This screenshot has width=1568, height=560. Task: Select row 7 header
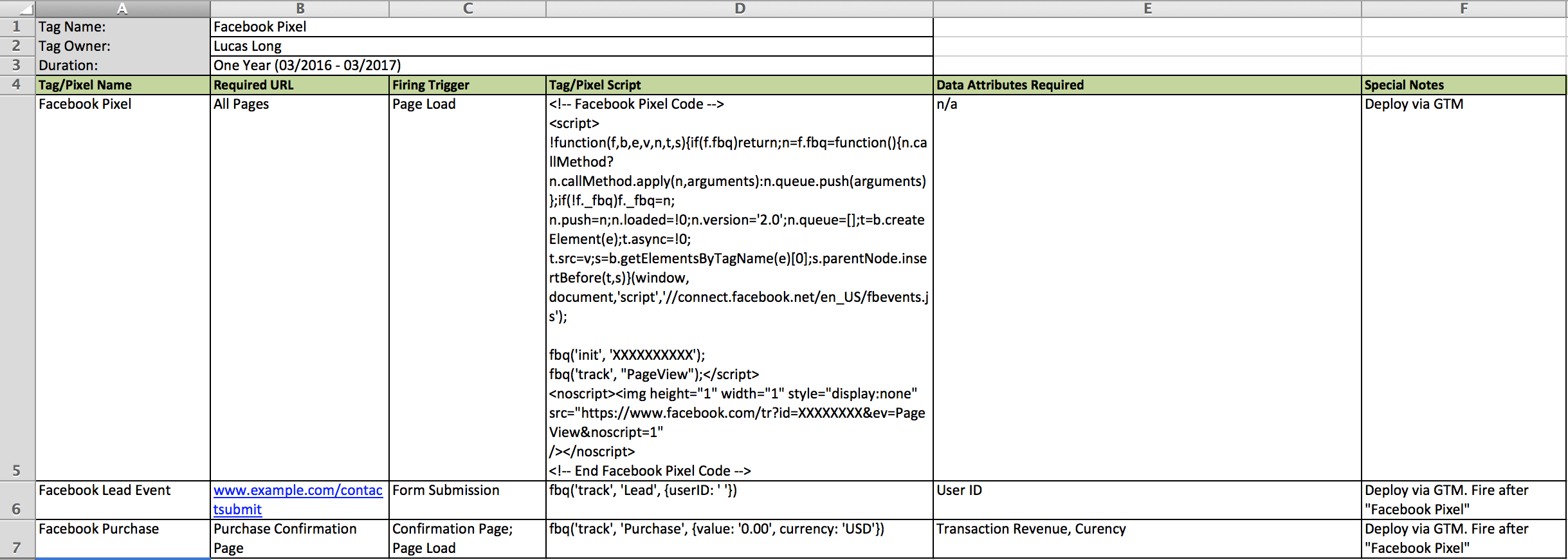pos(17,539)
